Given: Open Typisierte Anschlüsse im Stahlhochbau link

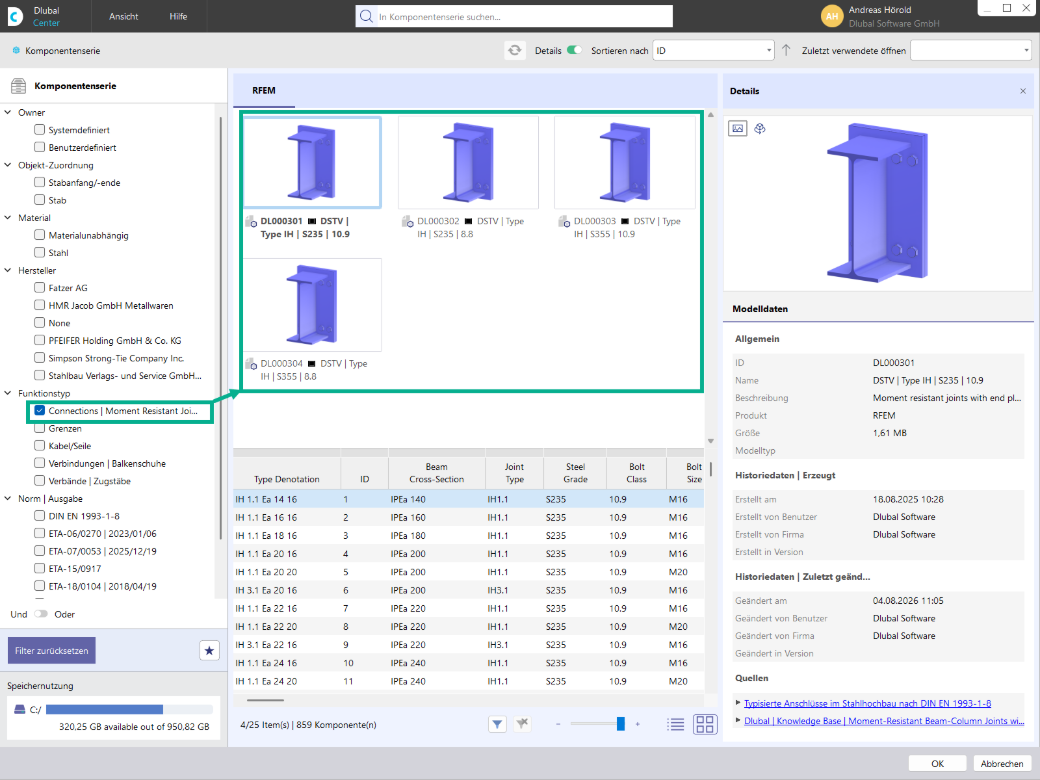Looking at the screenshot, I should pyautogui.click(x=868, y=703).
